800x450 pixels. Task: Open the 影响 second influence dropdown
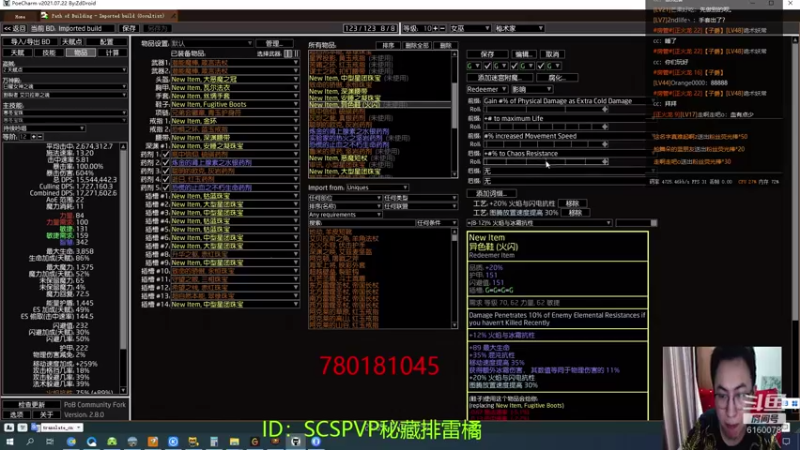531,89
